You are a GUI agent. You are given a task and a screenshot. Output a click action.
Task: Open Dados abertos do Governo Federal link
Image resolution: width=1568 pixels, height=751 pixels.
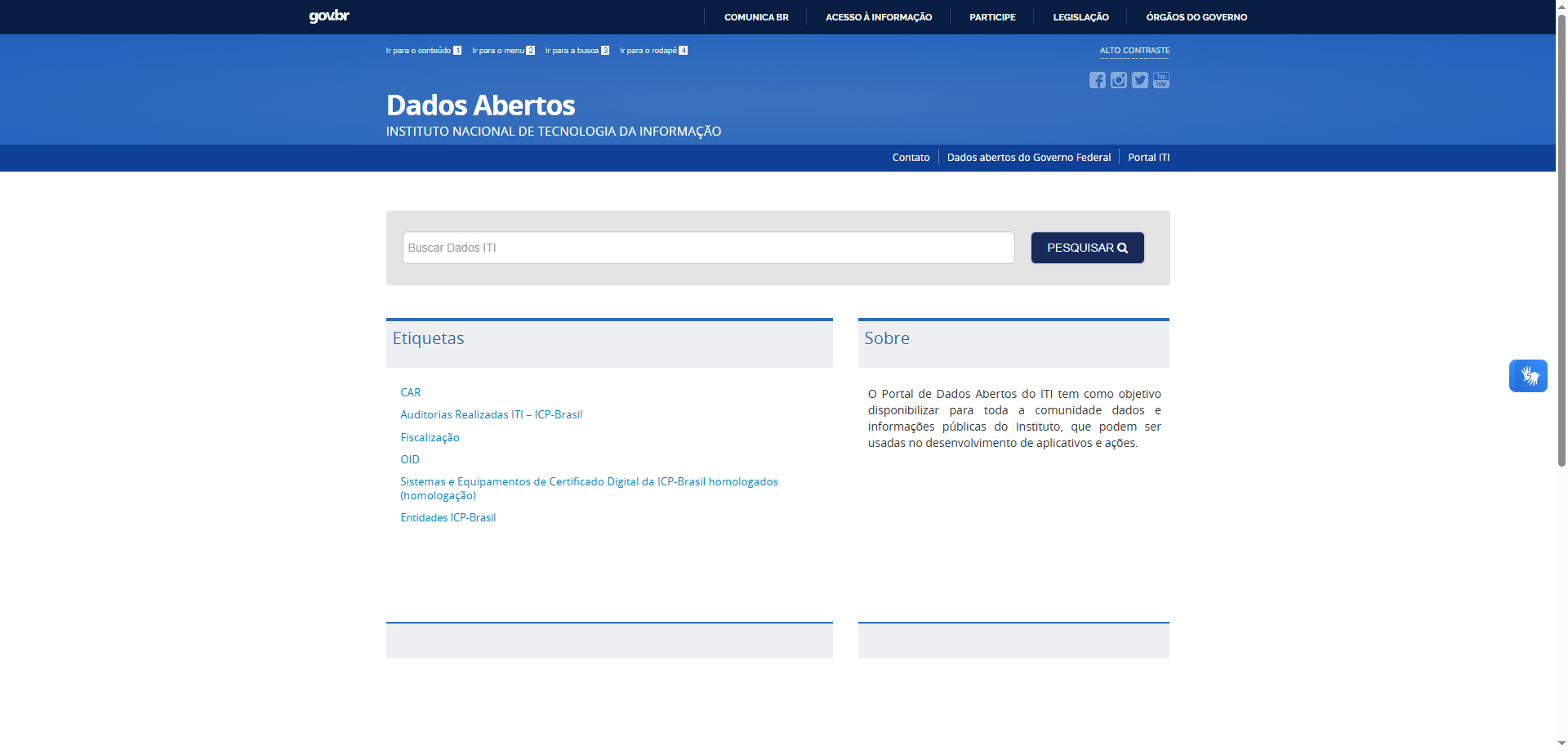click(1029, 158)
